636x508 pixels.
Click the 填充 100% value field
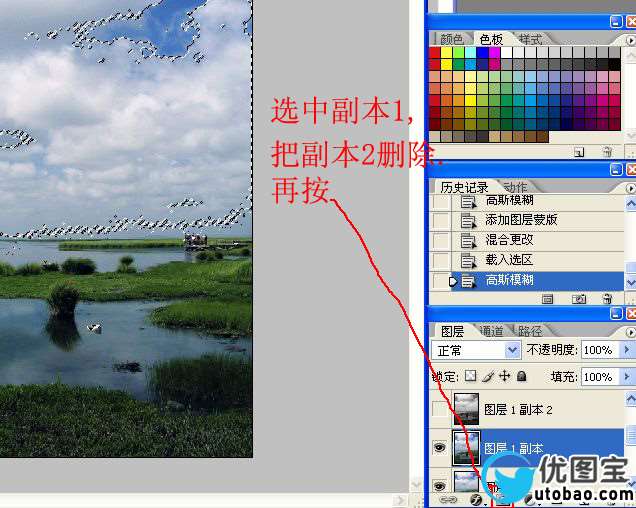pos(600,377)
